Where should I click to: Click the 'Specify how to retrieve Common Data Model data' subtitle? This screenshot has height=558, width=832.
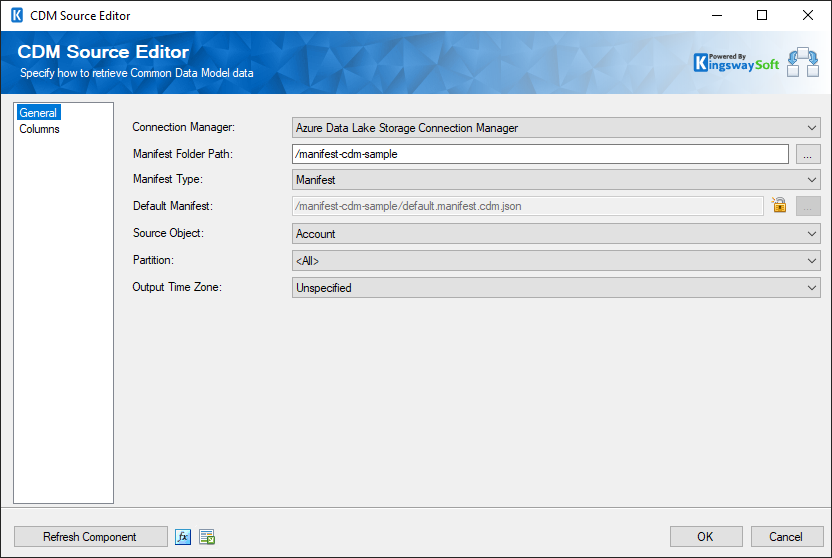(x=136, y=73)
